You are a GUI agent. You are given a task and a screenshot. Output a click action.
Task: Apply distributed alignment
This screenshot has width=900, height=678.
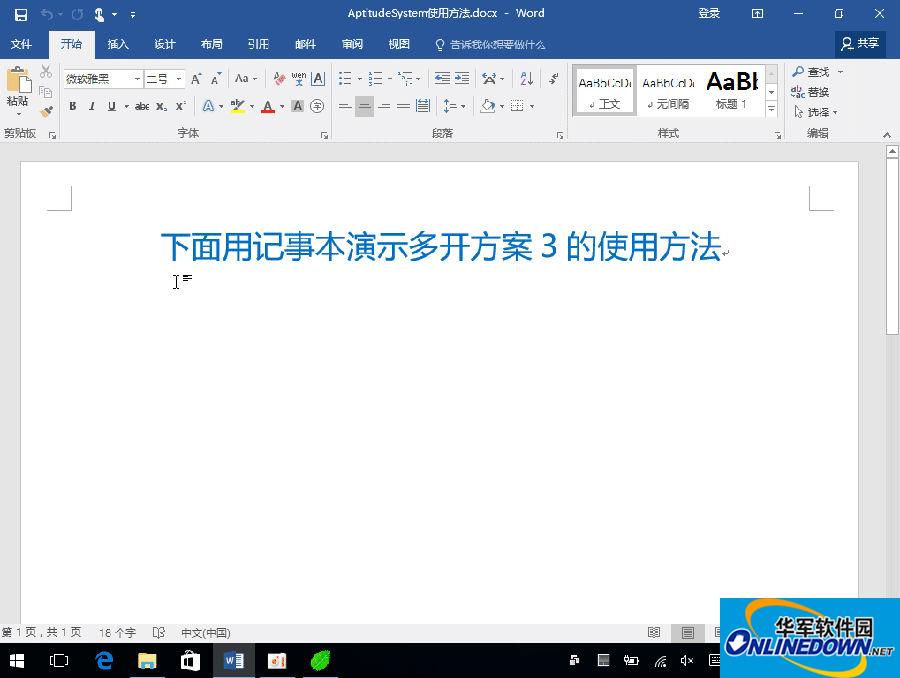[x=423, y=106]
